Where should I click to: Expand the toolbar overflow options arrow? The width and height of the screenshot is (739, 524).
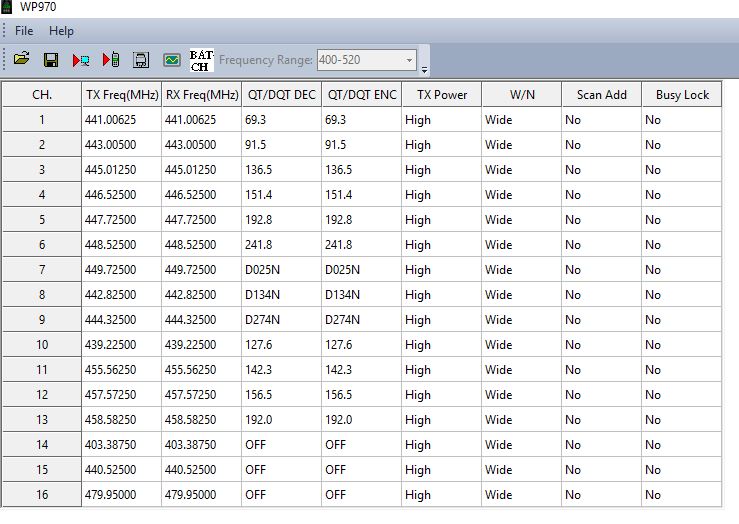click(x=424, y=70)
